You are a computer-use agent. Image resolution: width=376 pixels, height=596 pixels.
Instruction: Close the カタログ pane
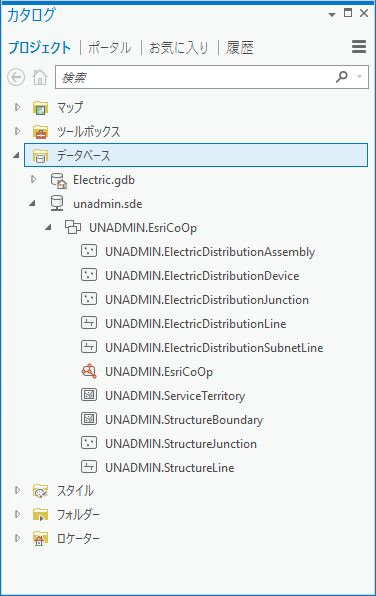click(364, 13)
